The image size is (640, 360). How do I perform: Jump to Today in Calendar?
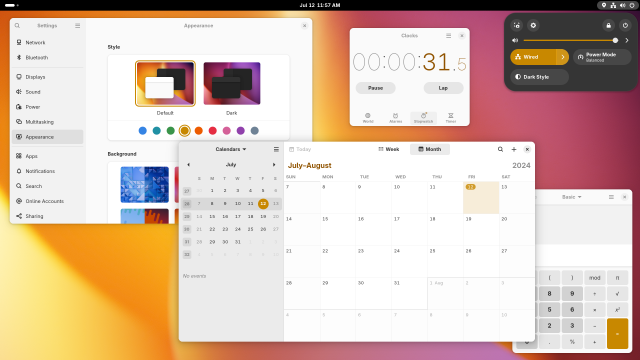coord(300,149)
